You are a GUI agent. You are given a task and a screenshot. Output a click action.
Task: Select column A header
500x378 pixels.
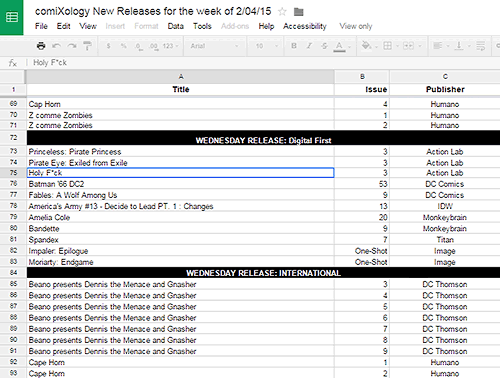[180, 77]
